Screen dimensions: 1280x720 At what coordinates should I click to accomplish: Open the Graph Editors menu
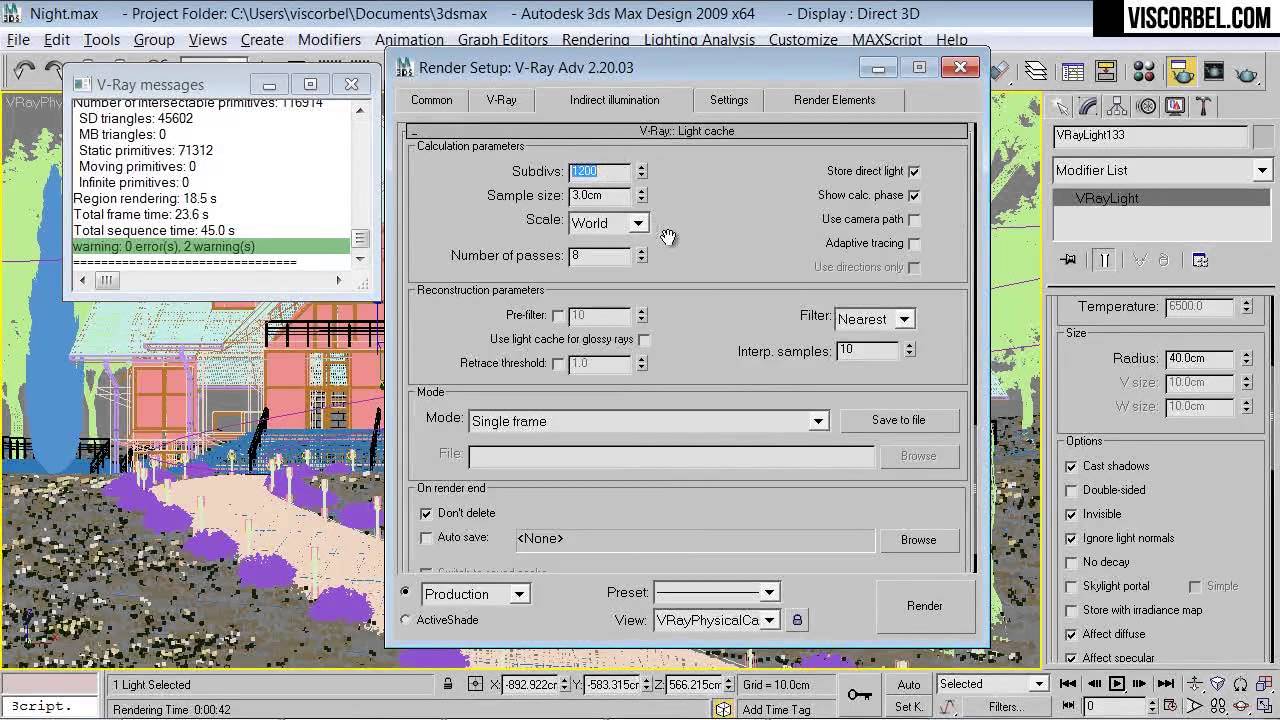pos(503,40)
